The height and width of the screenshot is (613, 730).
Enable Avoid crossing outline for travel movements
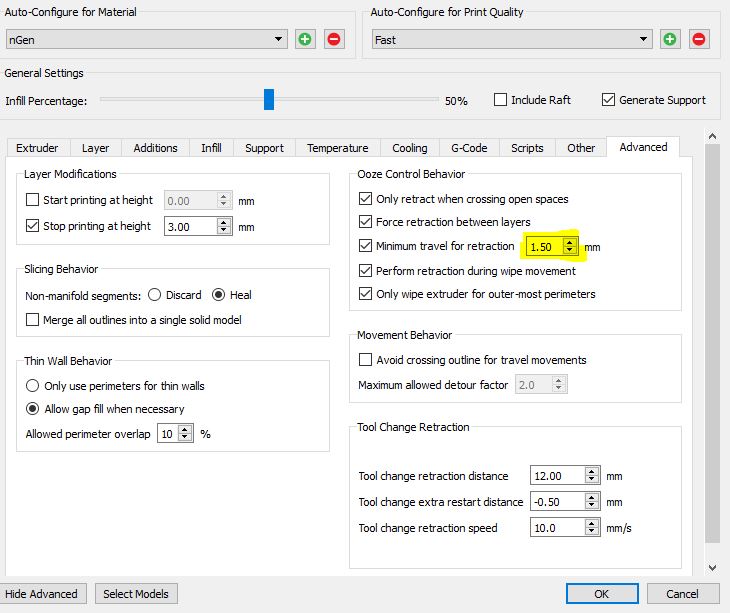point(365,360)
